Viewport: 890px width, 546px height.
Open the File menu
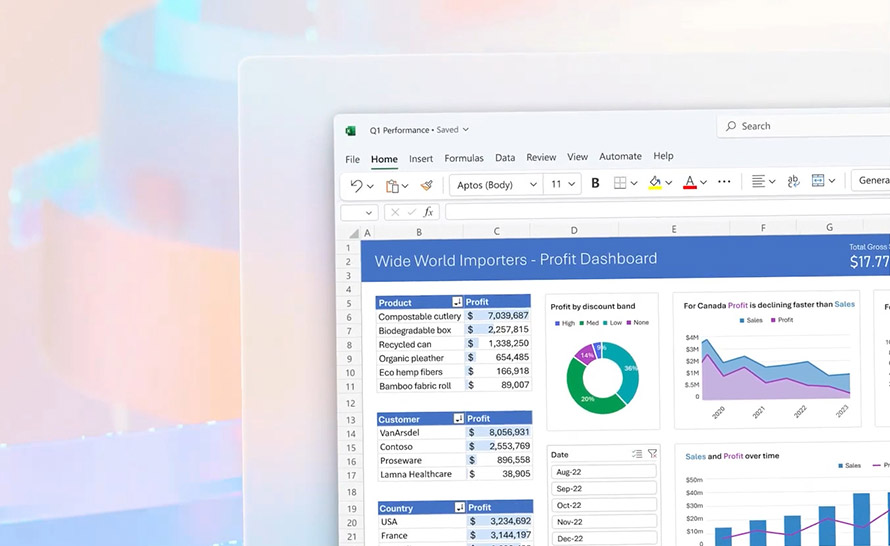coord(352,159)
